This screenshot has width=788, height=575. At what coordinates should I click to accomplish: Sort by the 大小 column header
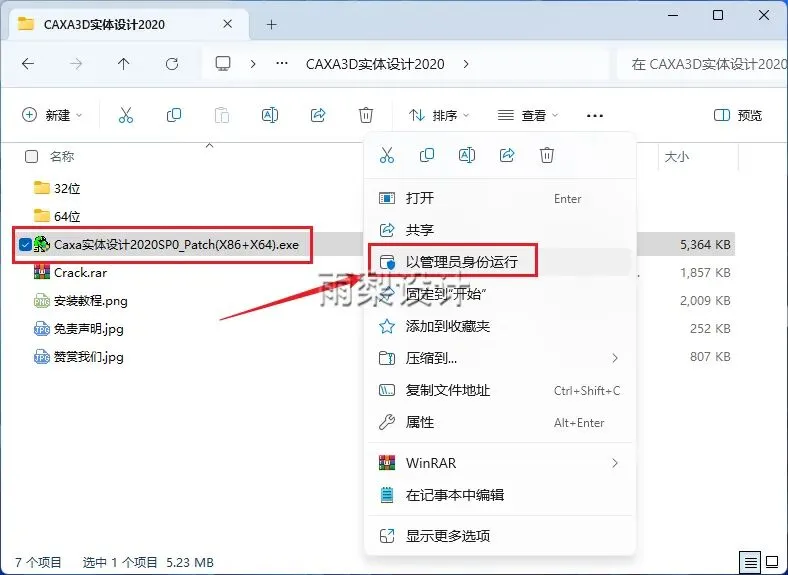tap(676, 157)
